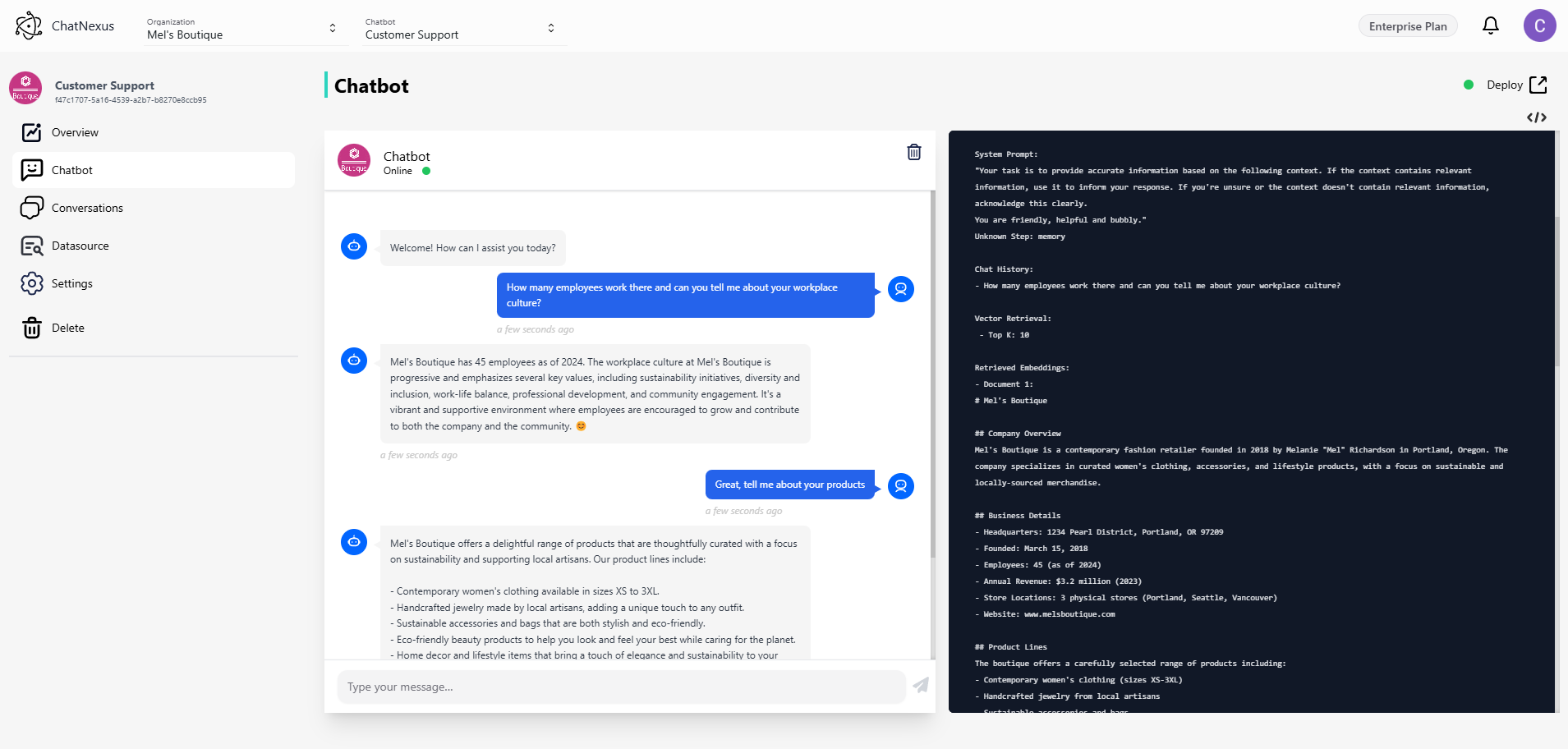1568x749 pixels.
Task: Click the 'Mel's Boutique has 45 employees' reply
Action: coord(595,394)
